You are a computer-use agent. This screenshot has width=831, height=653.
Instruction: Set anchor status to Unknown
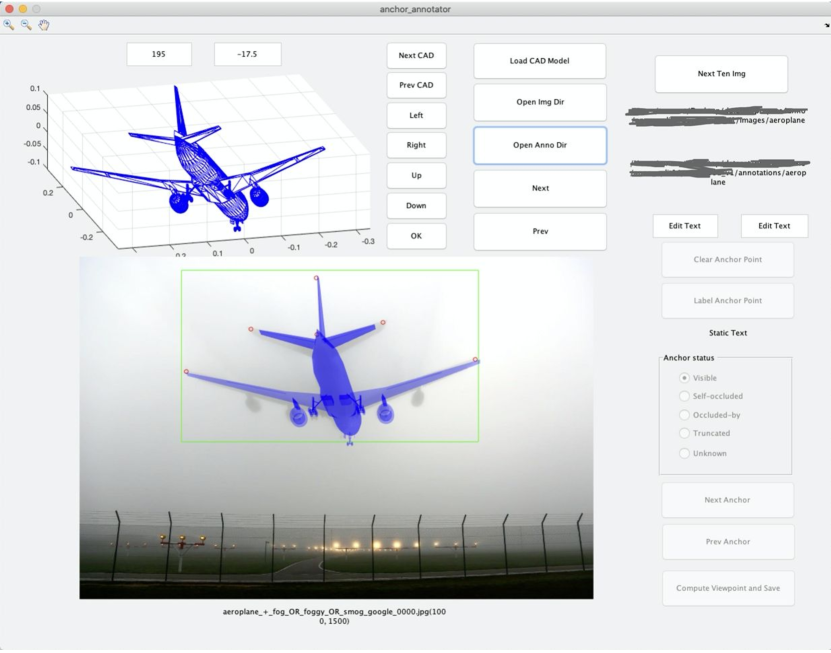[x=684, y=453]
